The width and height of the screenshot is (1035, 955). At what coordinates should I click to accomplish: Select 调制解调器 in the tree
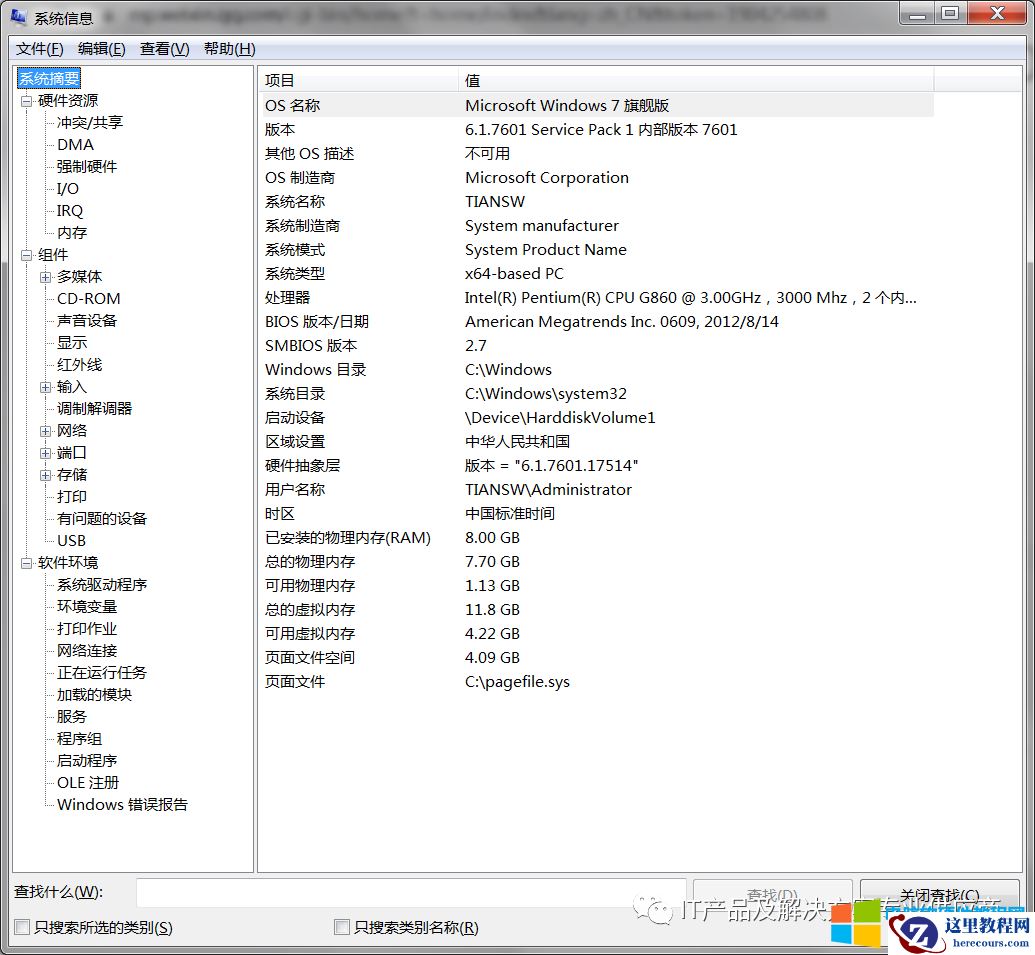(94, 409)
